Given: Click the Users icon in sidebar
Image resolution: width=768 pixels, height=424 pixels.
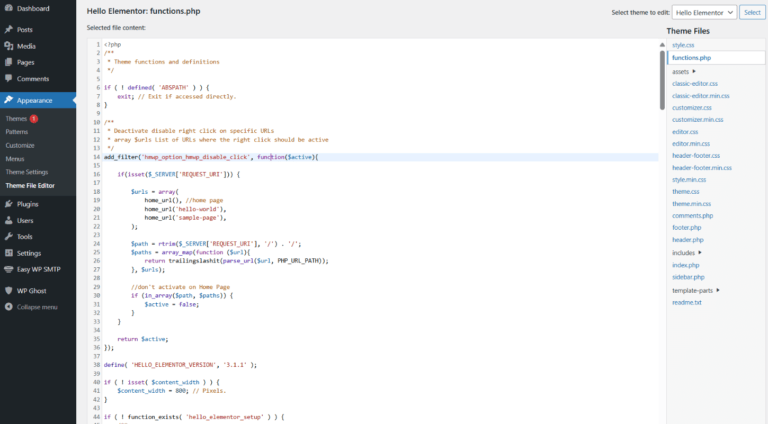Looking at the screenshot, I should (9, 220).
